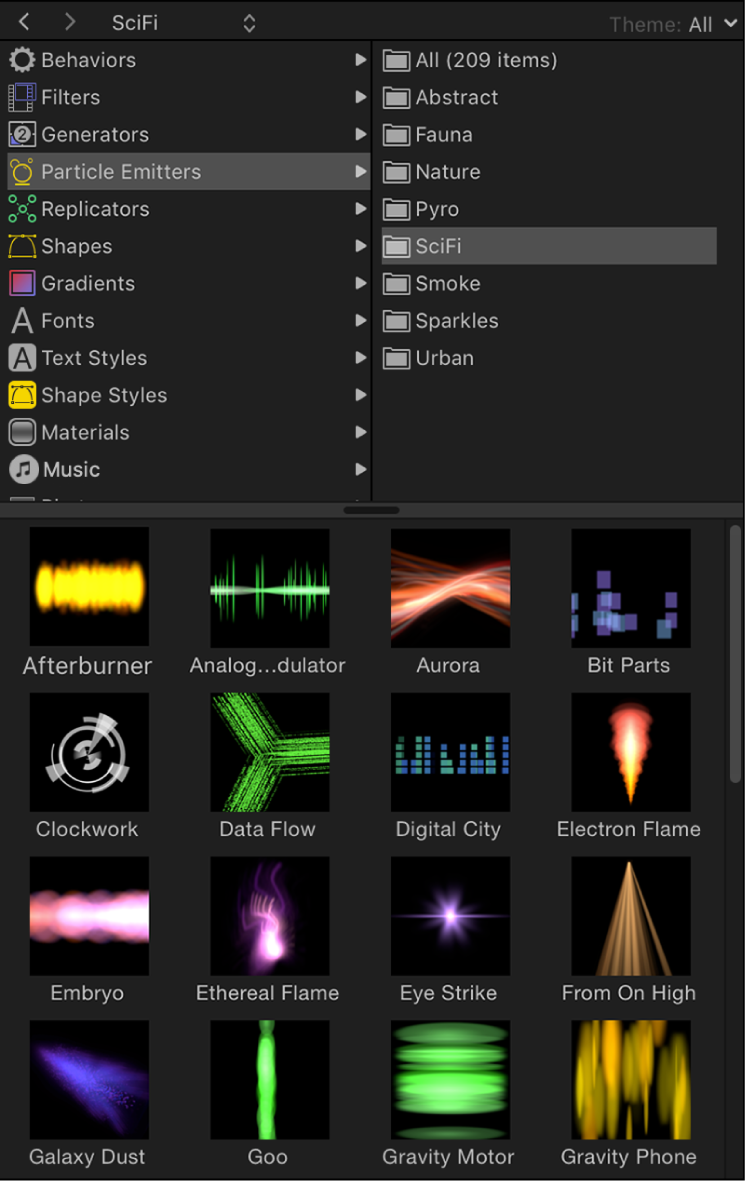Screen dimensions: 747x1181
Task: Select the Embryo emitter thumbnail
Action: coord(89,916)
